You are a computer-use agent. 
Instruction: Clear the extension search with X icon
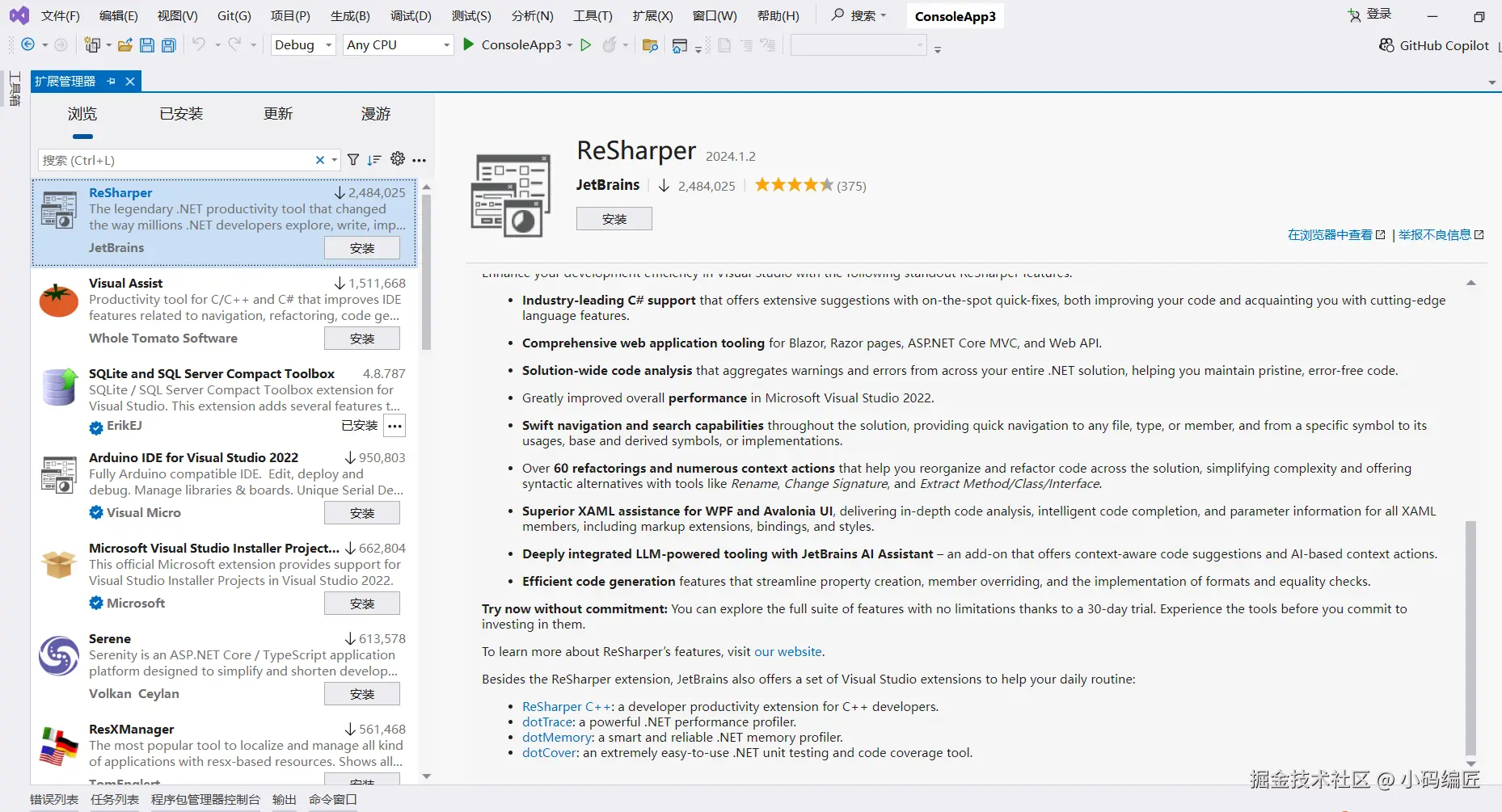click(320, 160)
